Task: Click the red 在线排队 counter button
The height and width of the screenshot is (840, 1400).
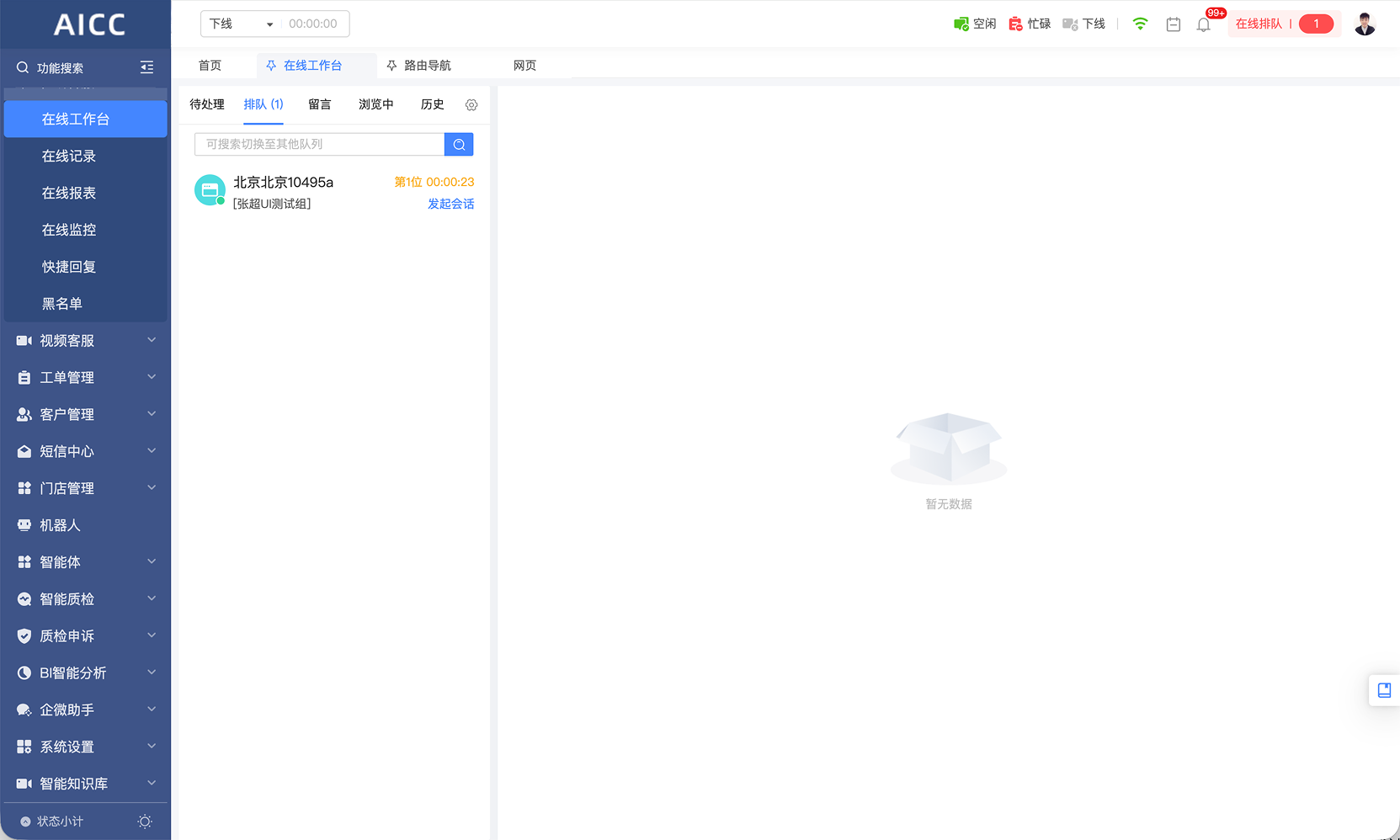Action: (x=1284, y=24)
